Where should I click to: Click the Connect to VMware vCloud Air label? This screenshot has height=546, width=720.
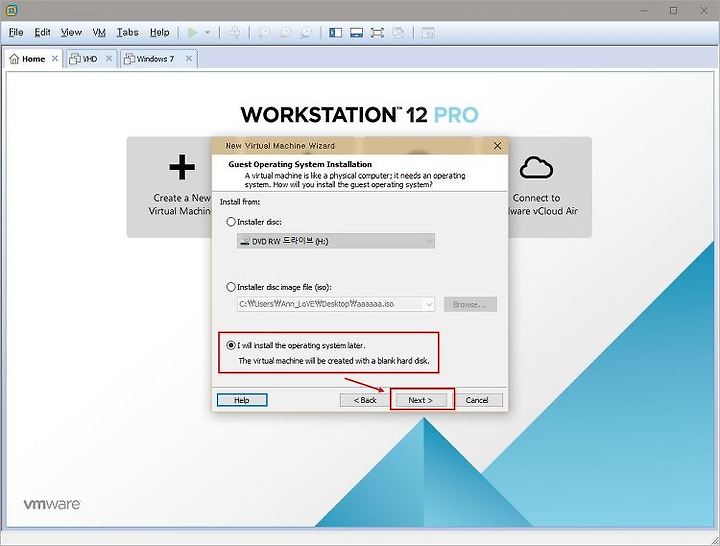543,204
